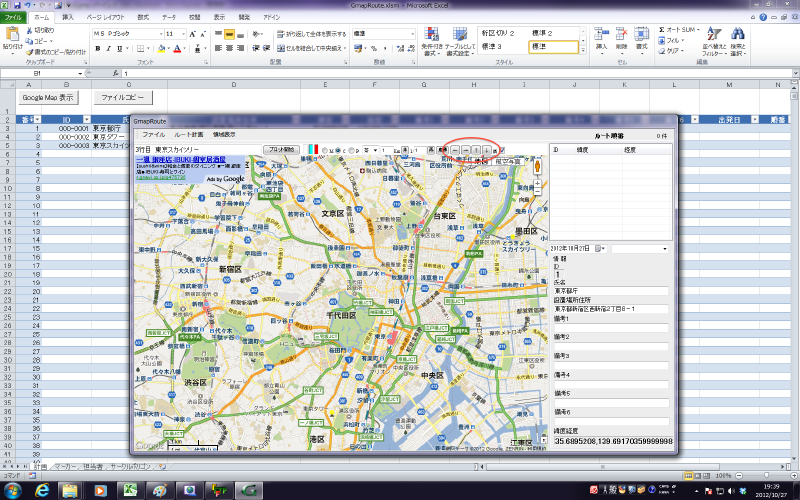Click the Google Map 表示 button
The width and height of the screenshot is (800, 500).
coord(48,98)
